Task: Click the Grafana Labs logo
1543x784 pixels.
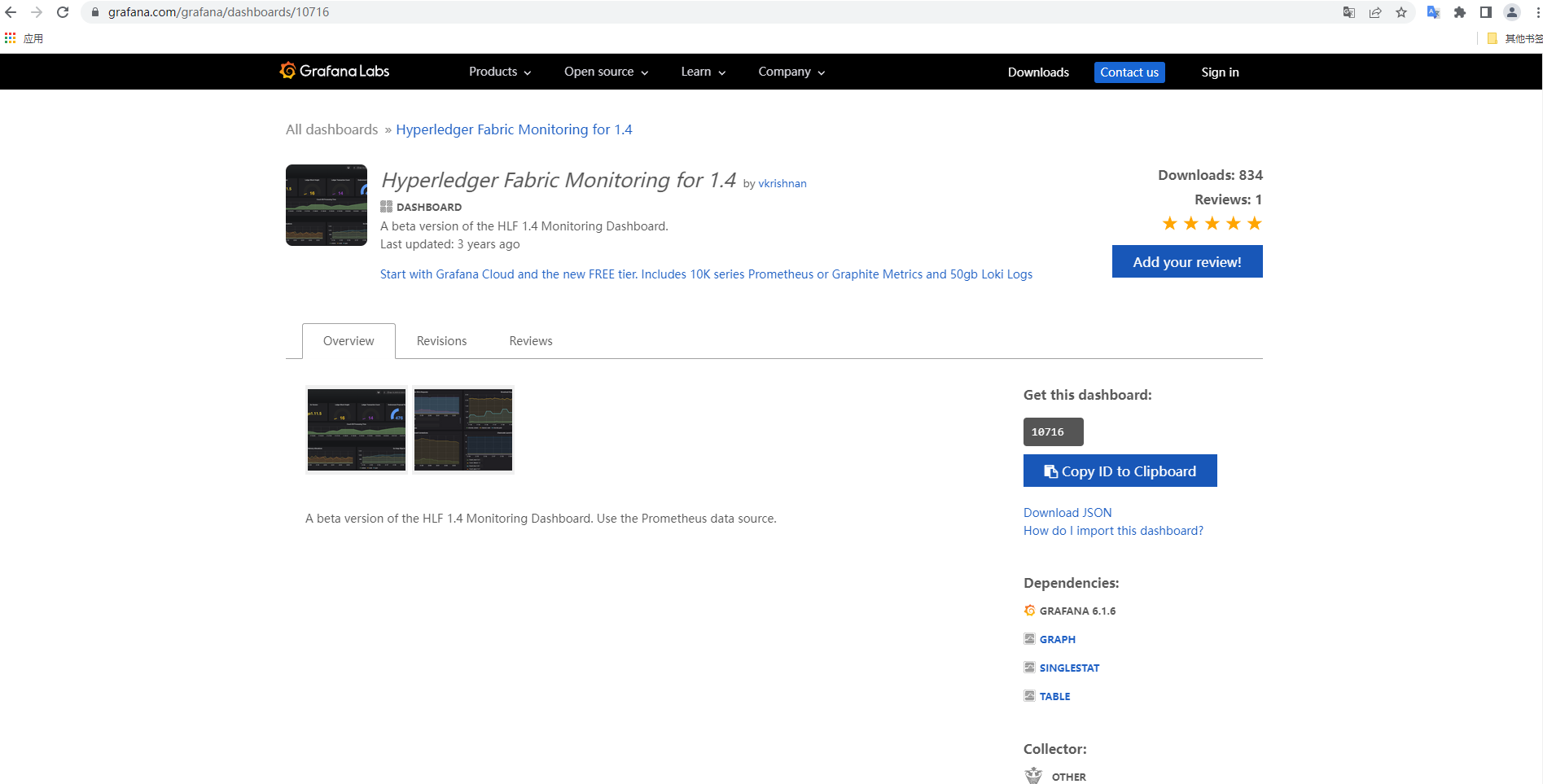Action: (335, 71)
